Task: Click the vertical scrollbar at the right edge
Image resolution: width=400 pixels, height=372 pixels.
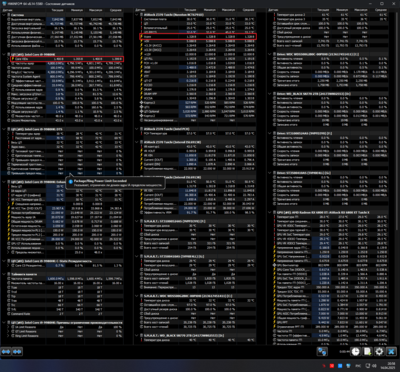Action: (x=397, y=120)
